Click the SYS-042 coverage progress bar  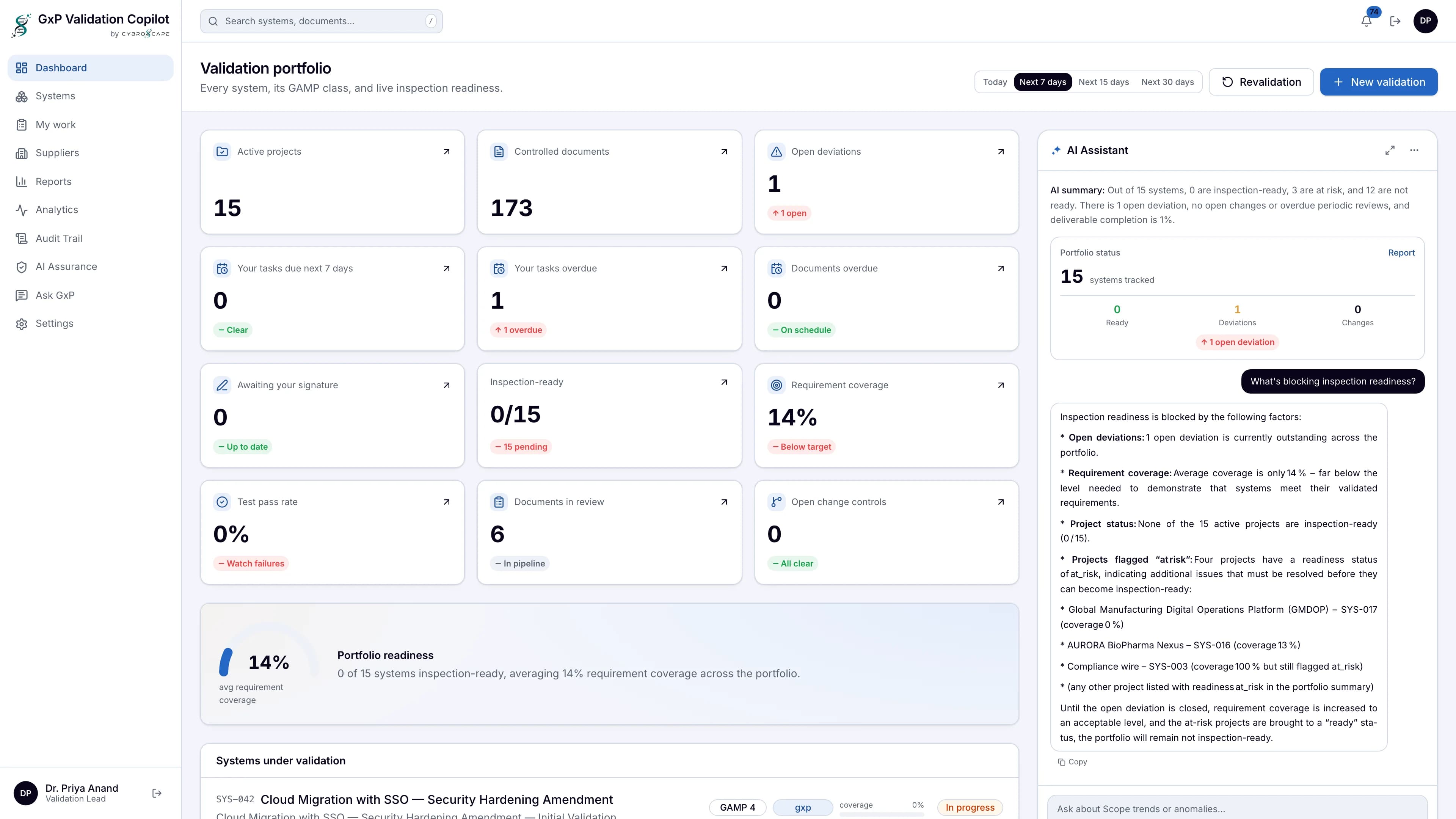pos(881,814)
